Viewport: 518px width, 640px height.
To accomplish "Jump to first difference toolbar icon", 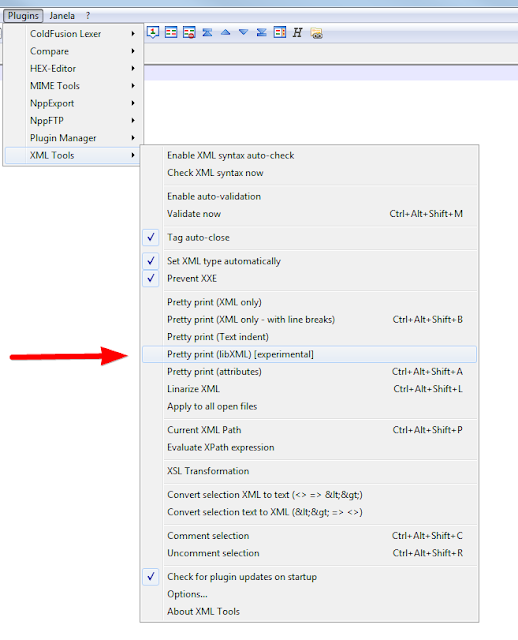I will coord(207,32).
